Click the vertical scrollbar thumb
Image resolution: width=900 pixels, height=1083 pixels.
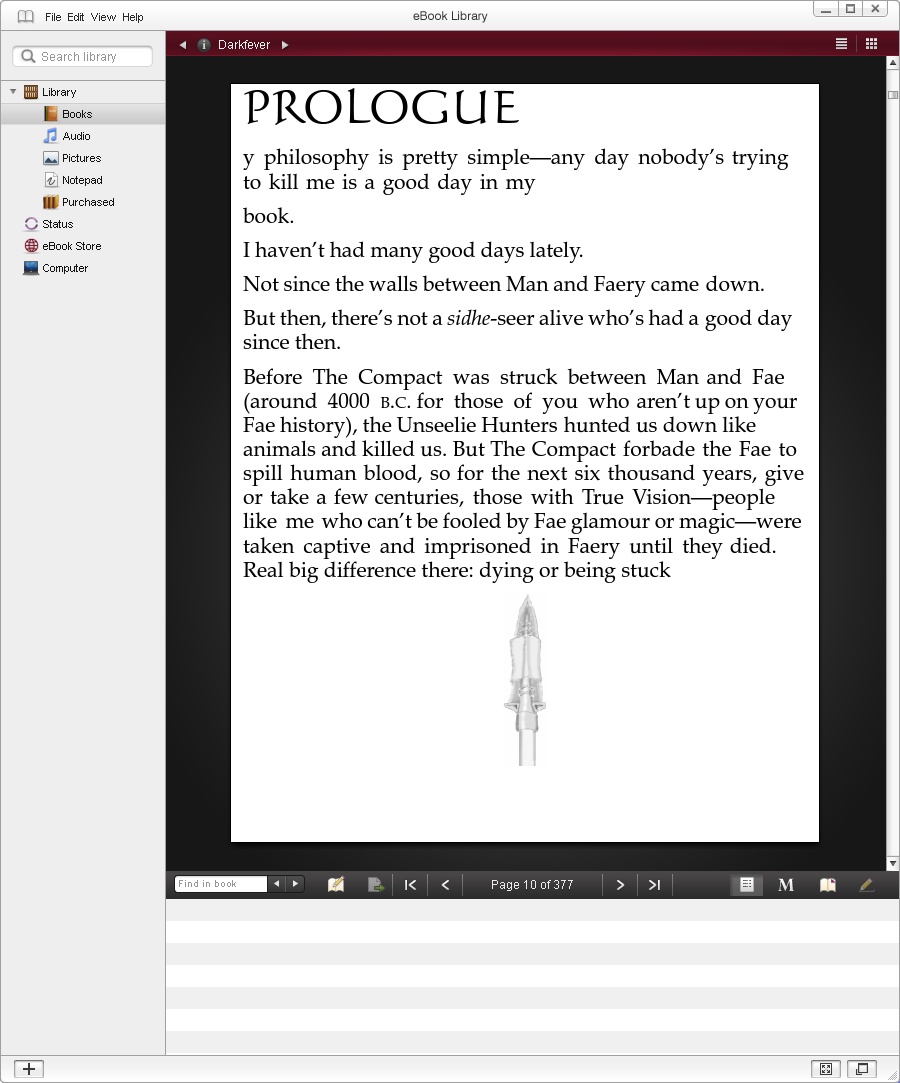click(892, 95)
